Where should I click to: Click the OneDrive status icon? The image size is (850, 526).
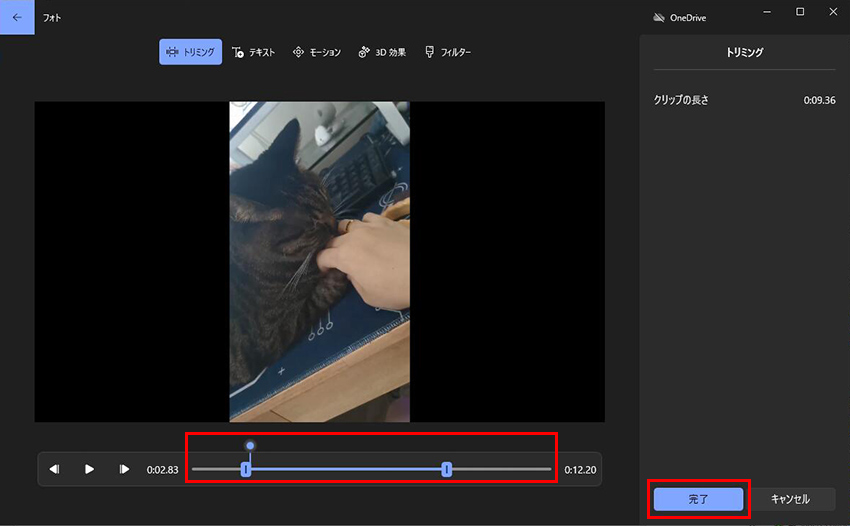[x=659, y=18]
